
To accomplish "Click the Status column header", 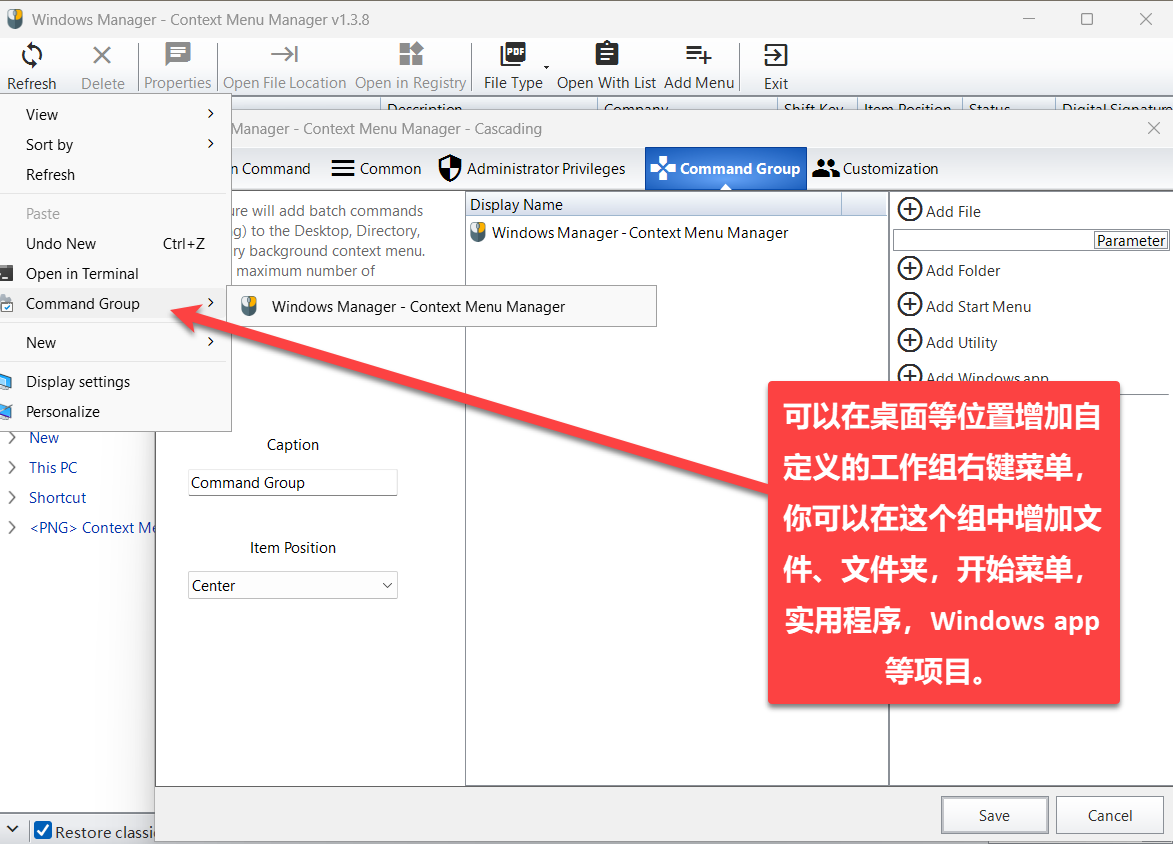I will pyautogui.click(x=1008, y=105).
